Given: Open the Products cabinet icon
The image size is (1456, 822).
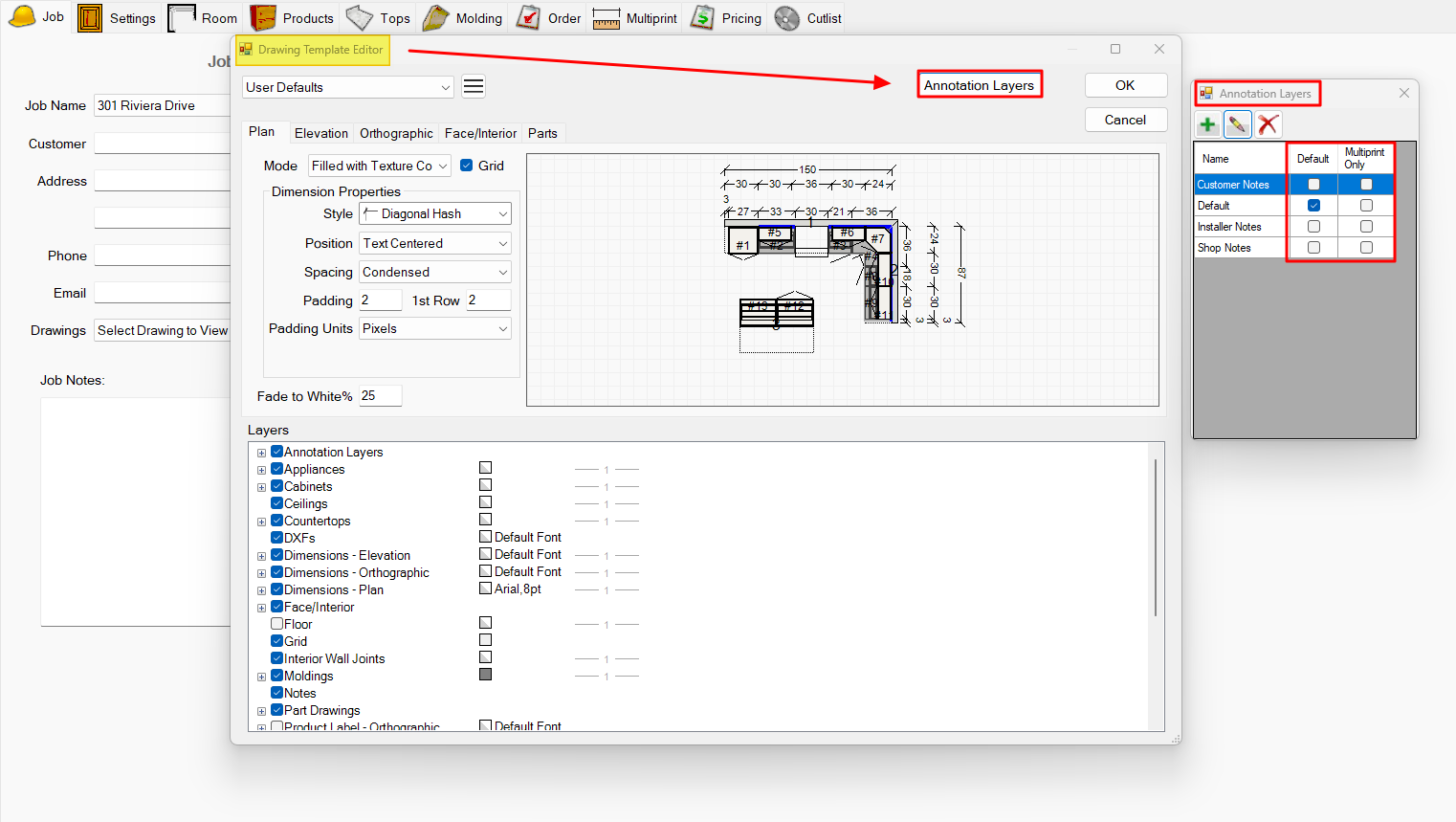Looking at the screenshot, I should [263, 18].
